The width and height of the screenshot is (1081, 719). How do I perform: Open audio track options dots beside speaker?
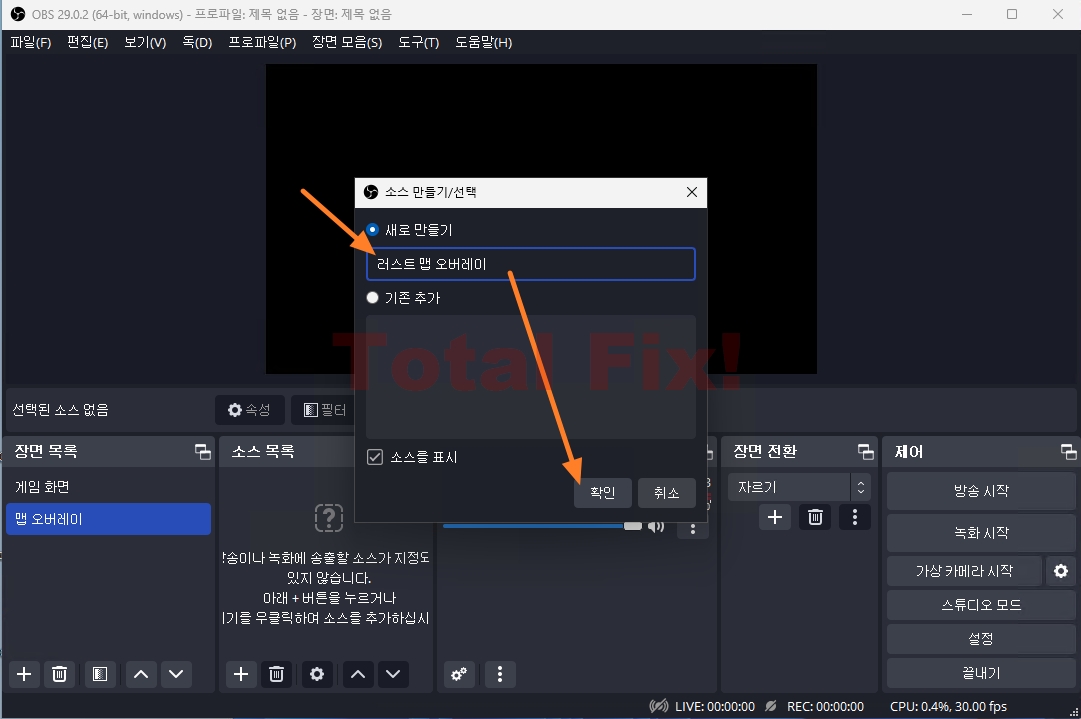click(x=693, y=528)
